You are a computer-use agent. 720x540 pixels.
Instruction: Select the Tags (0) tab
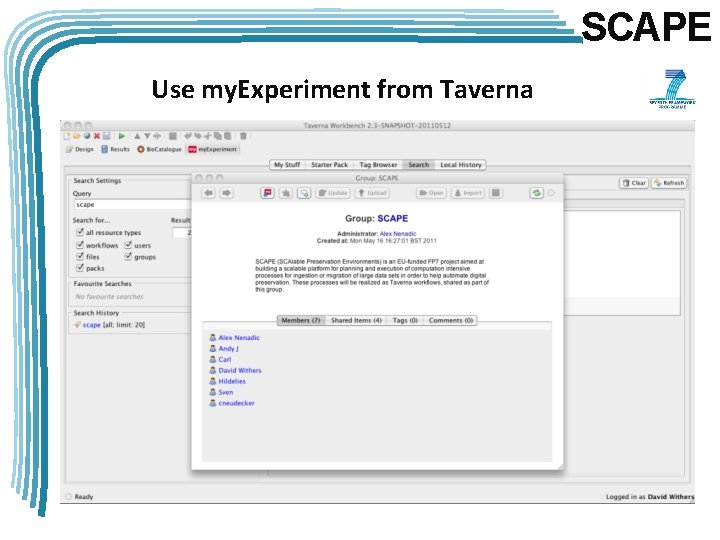coord(405,320)
